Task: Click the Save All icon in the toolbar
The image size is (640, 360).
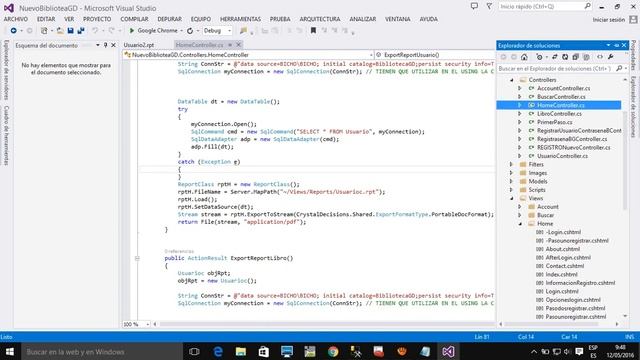Action: 81,31
